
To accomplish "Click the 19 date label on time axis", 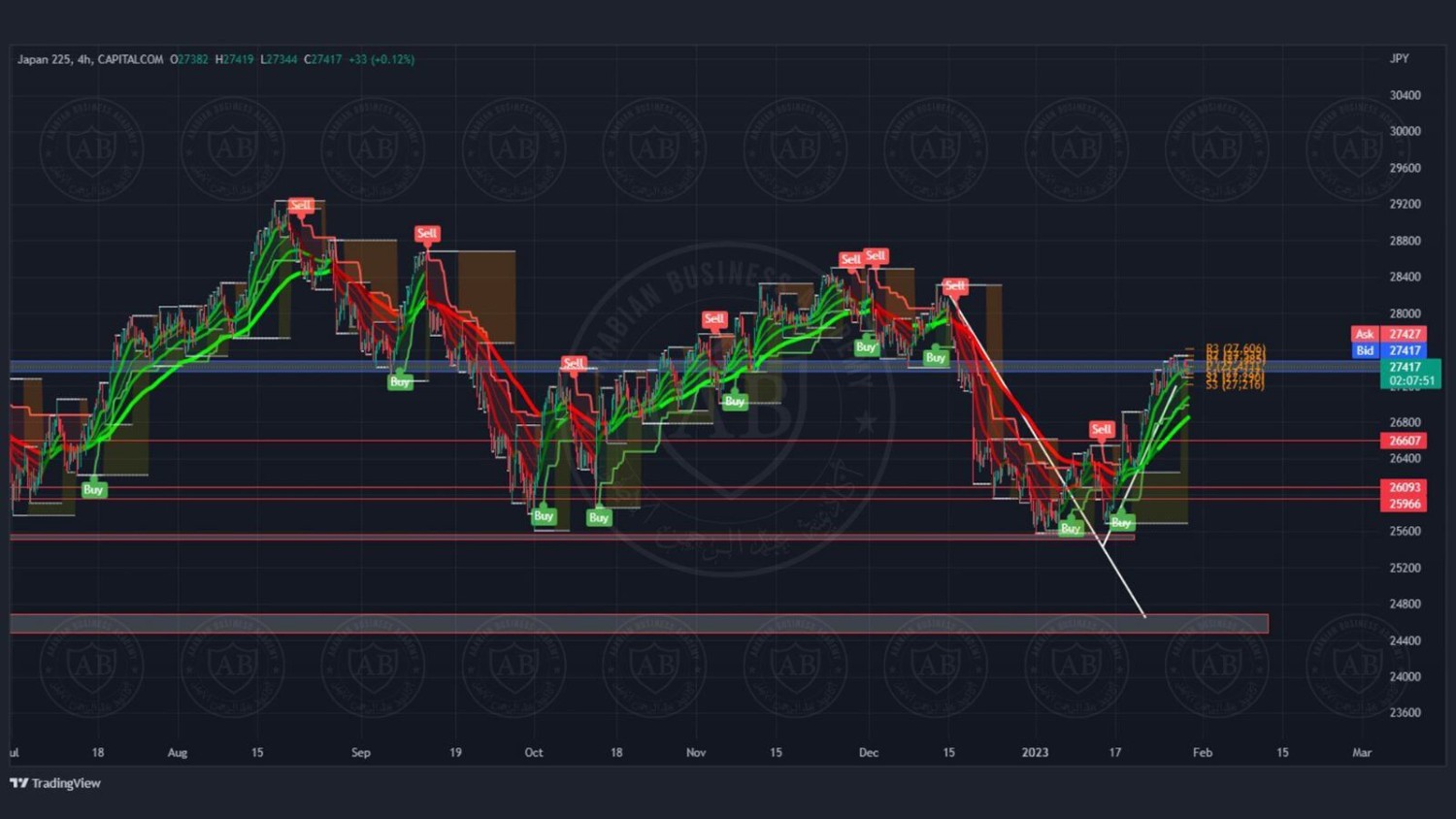I will (x=455, y=752).
